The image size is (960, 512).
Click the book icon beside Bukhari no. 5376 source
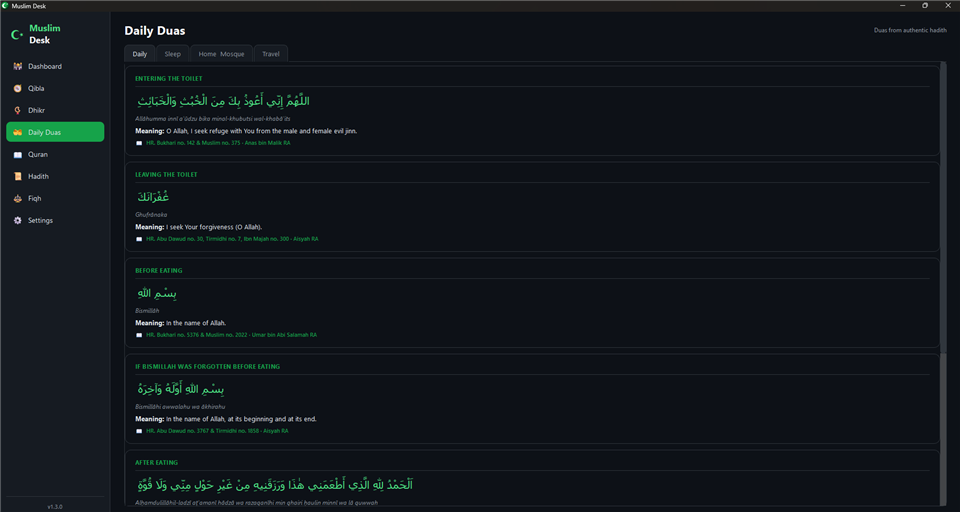139,335
